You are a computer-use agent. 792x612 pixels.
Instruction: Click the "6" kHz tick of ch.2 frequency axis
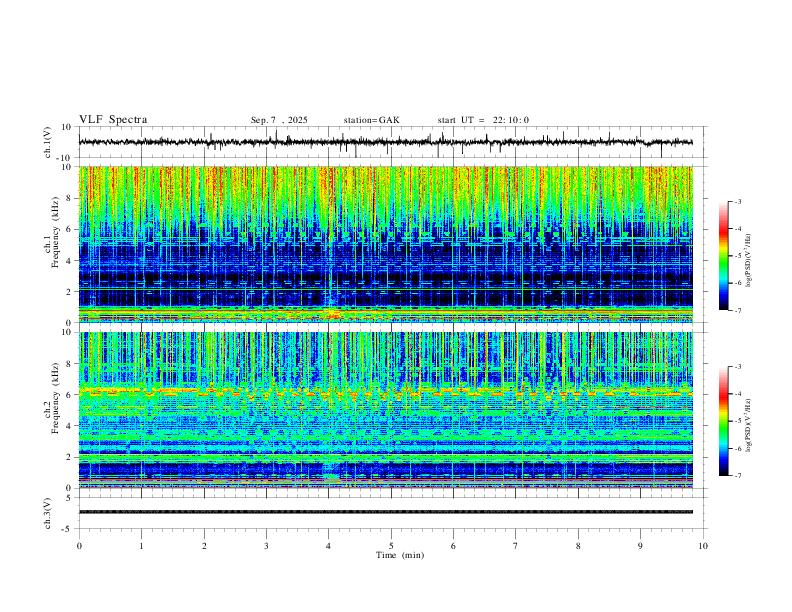coord(69,395)
